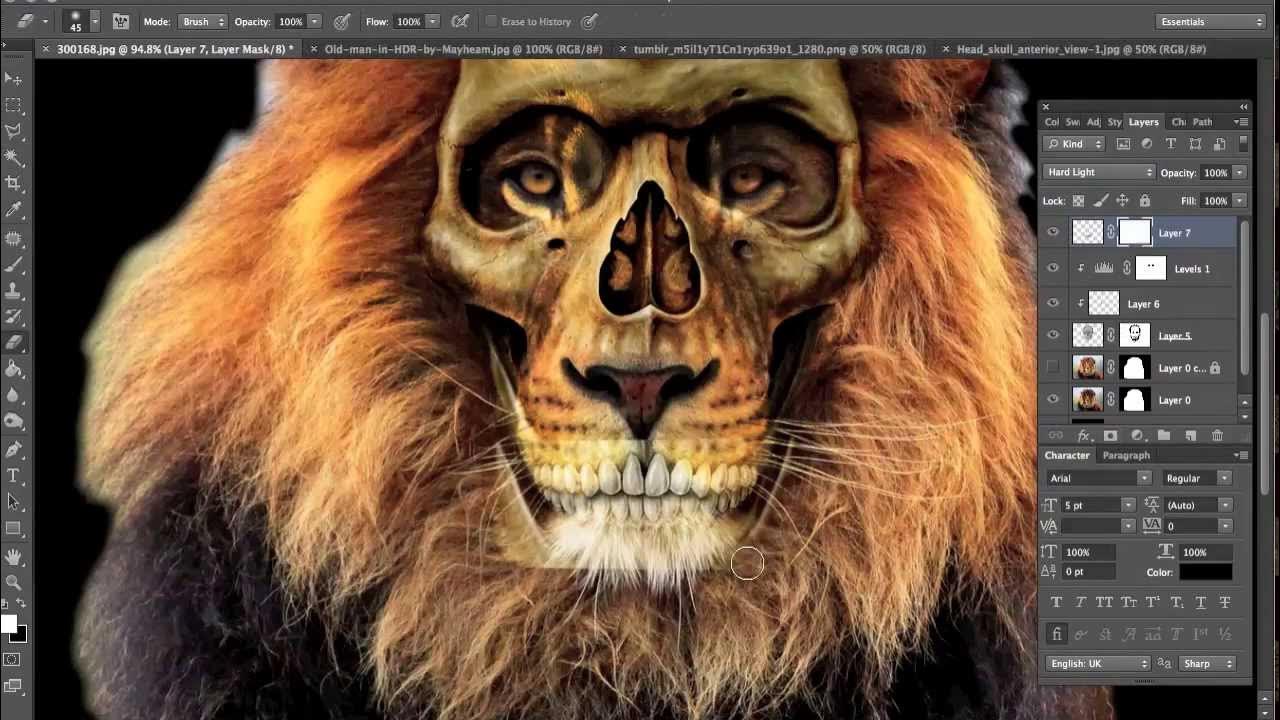Image resolution: width=1280 pixels, height=720 pixels.
Task: Add layer mask icon in Layers panel
Action: (1110, 436)
